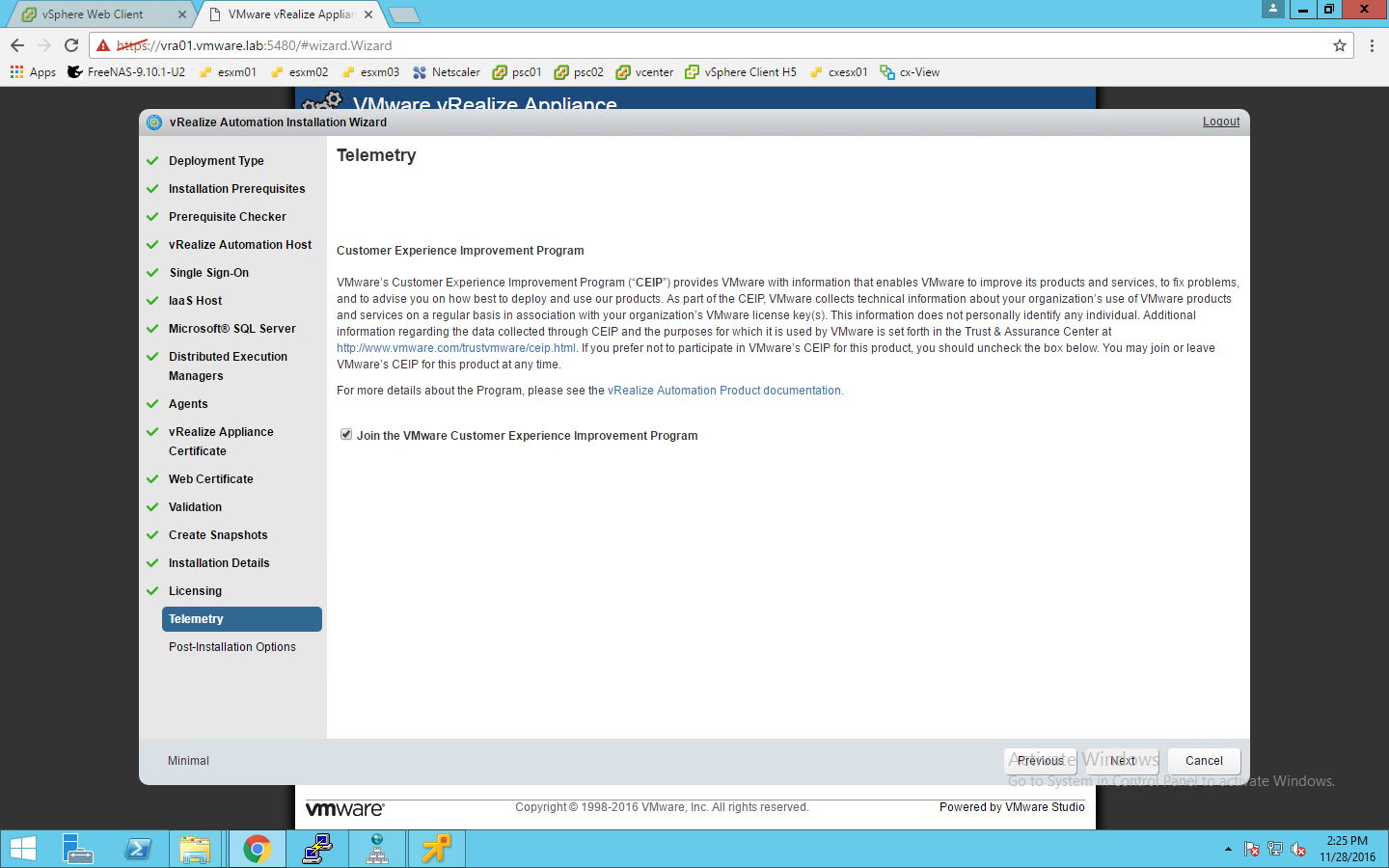Open the Microsoft SQL Server step
The image size is (1389, 868).
[x=231, y=329]
